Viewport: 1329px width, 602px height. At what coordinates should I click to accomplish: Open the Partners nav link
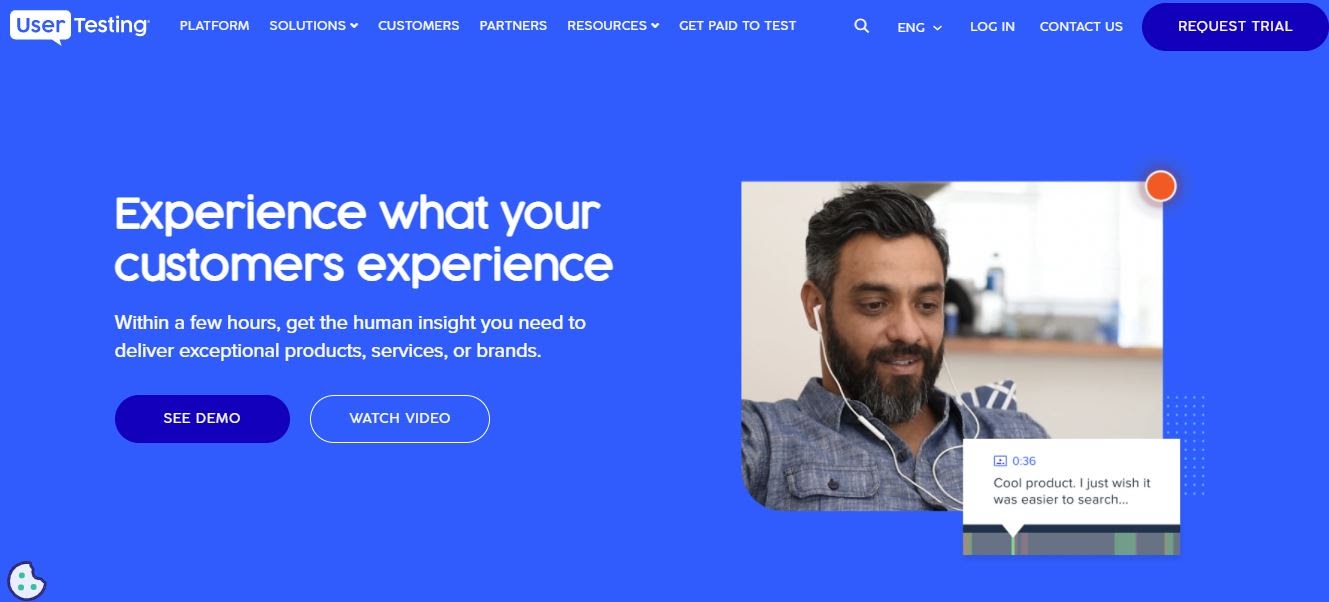tap(513, 26)
